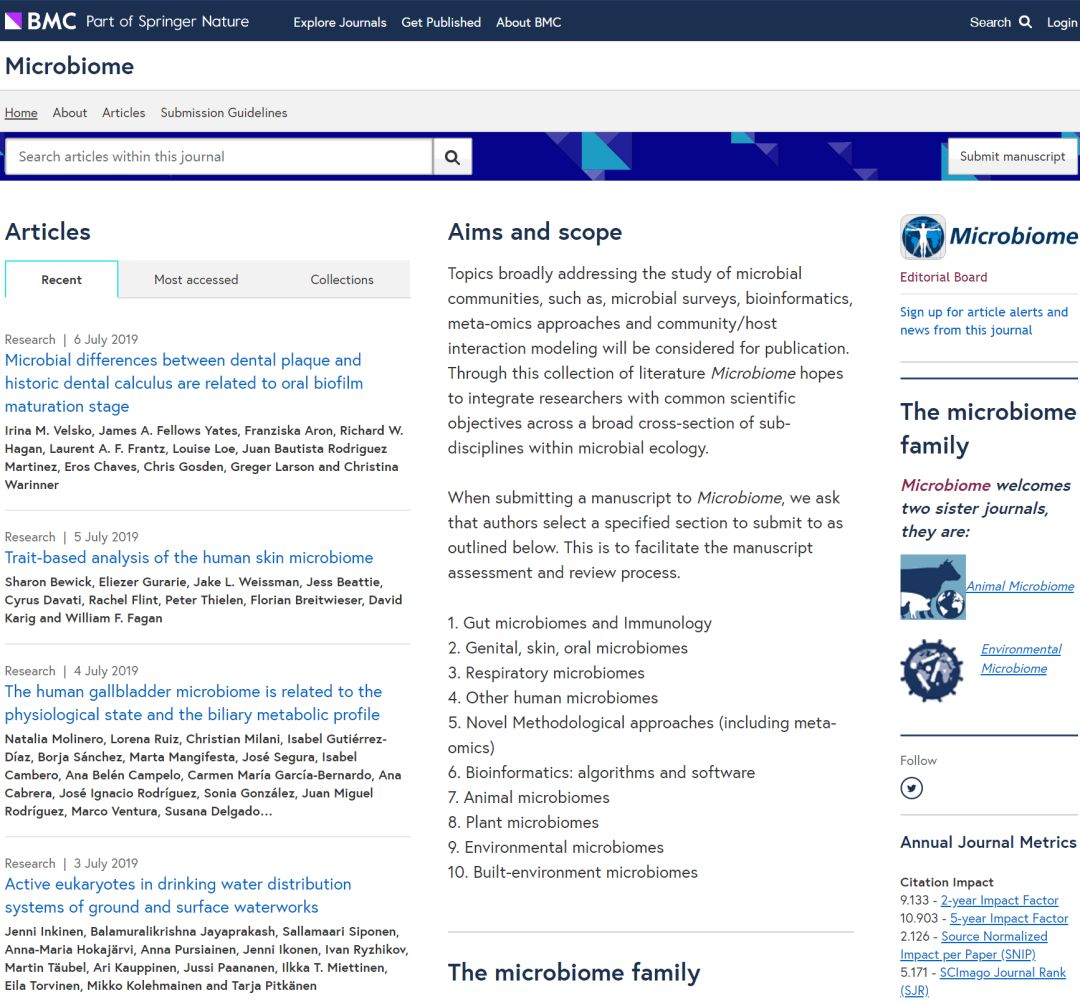This screenshot has height=1003, width=1080.
Task: Click the Search magnifier icon in top bar
Action: [x=1026, y=22]
